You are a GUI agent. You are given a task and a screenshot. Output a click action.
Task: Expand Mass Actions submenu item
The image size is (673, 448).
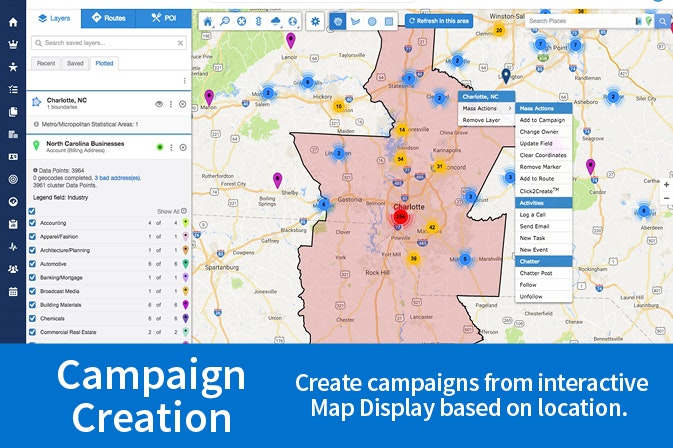pyautogui.click(x=487, y=109)
